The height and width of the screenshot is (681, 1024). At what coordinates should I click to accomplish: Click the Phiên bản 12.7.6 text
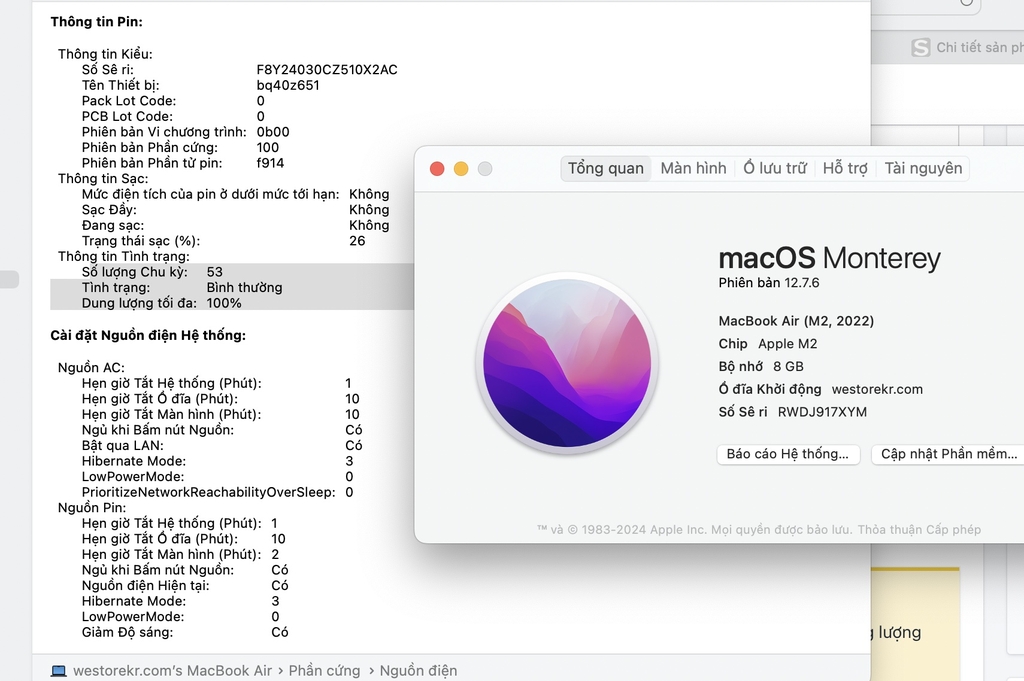tap(769, 283)
